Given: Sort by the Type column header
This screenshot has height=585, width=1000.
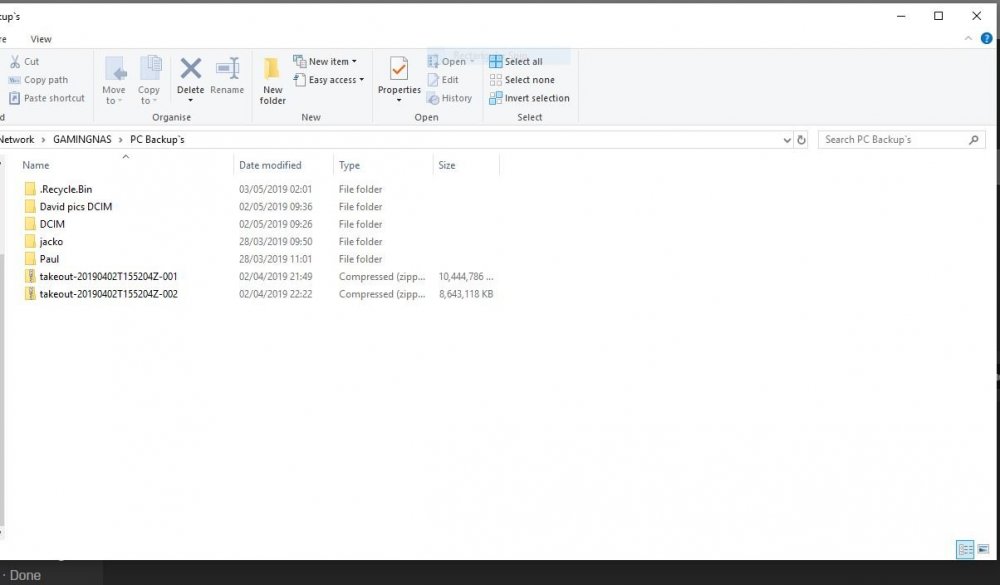Looking at the screenshot, I should coord(349,165).
